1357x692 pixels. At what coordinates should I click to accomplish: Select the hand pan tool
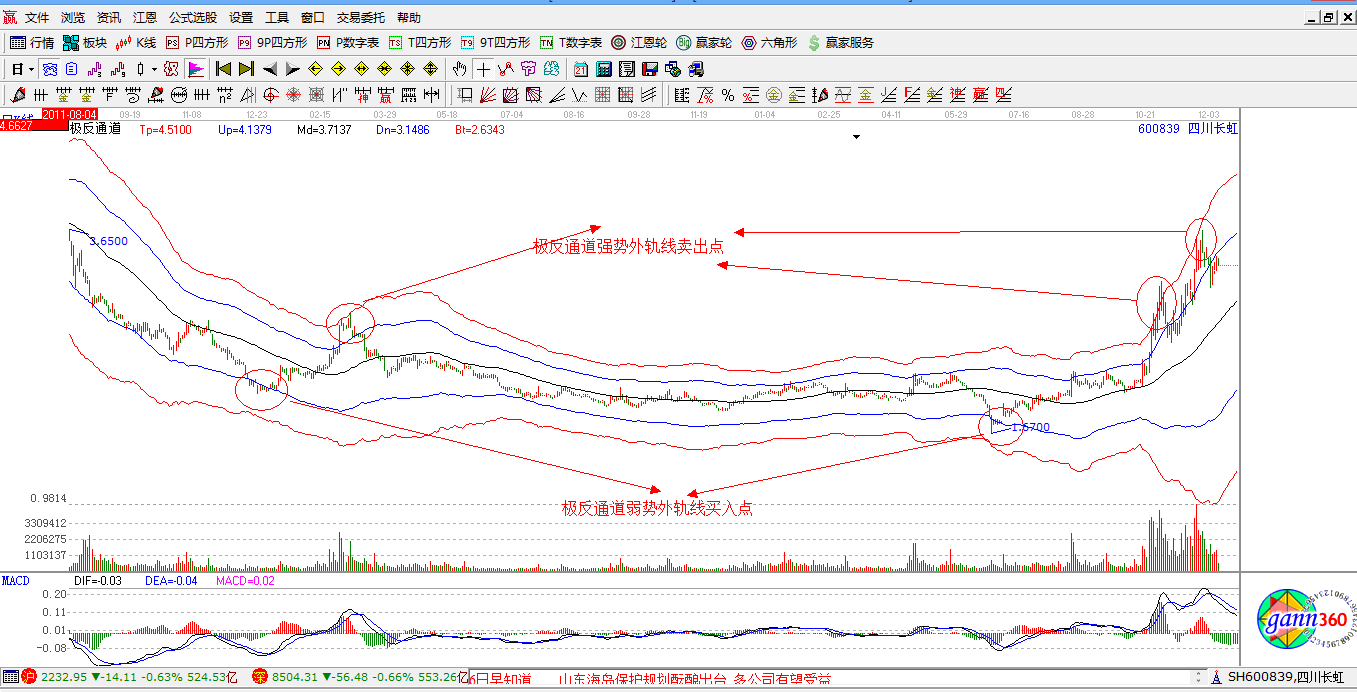(x=459, y=69)
